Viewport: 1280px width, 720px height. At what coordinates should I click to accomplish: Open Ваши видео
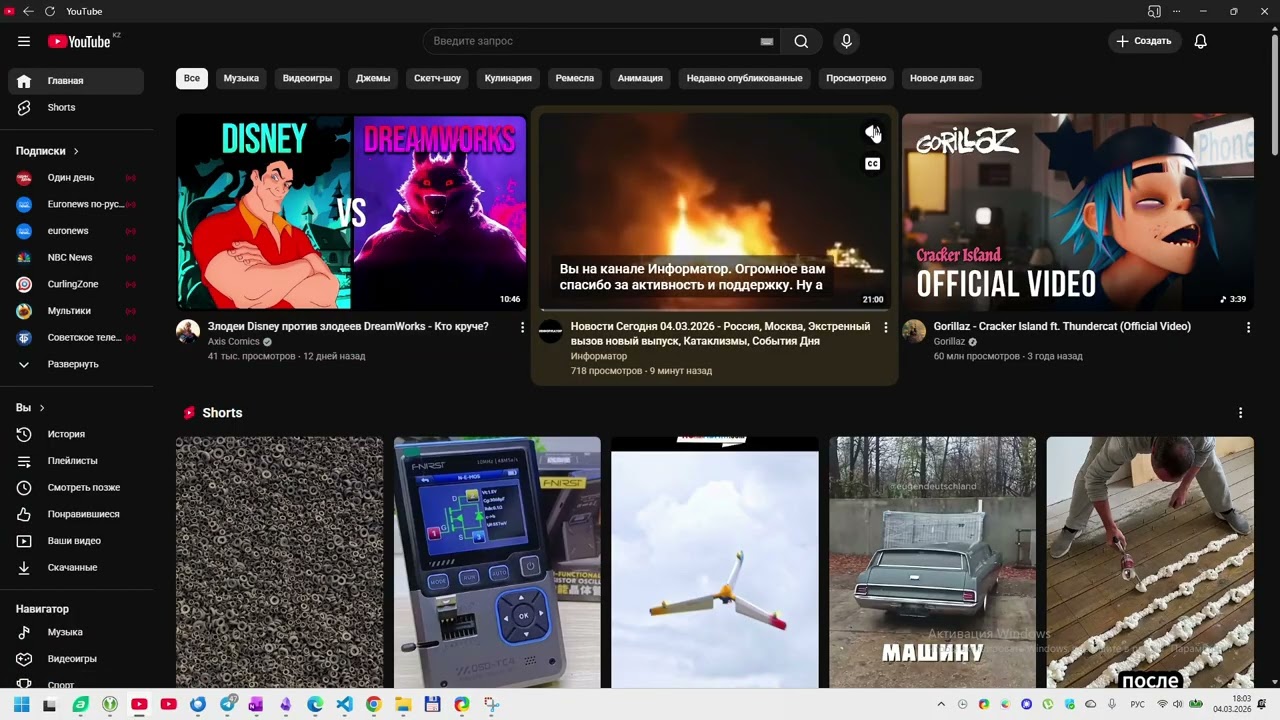coord(76,541)
